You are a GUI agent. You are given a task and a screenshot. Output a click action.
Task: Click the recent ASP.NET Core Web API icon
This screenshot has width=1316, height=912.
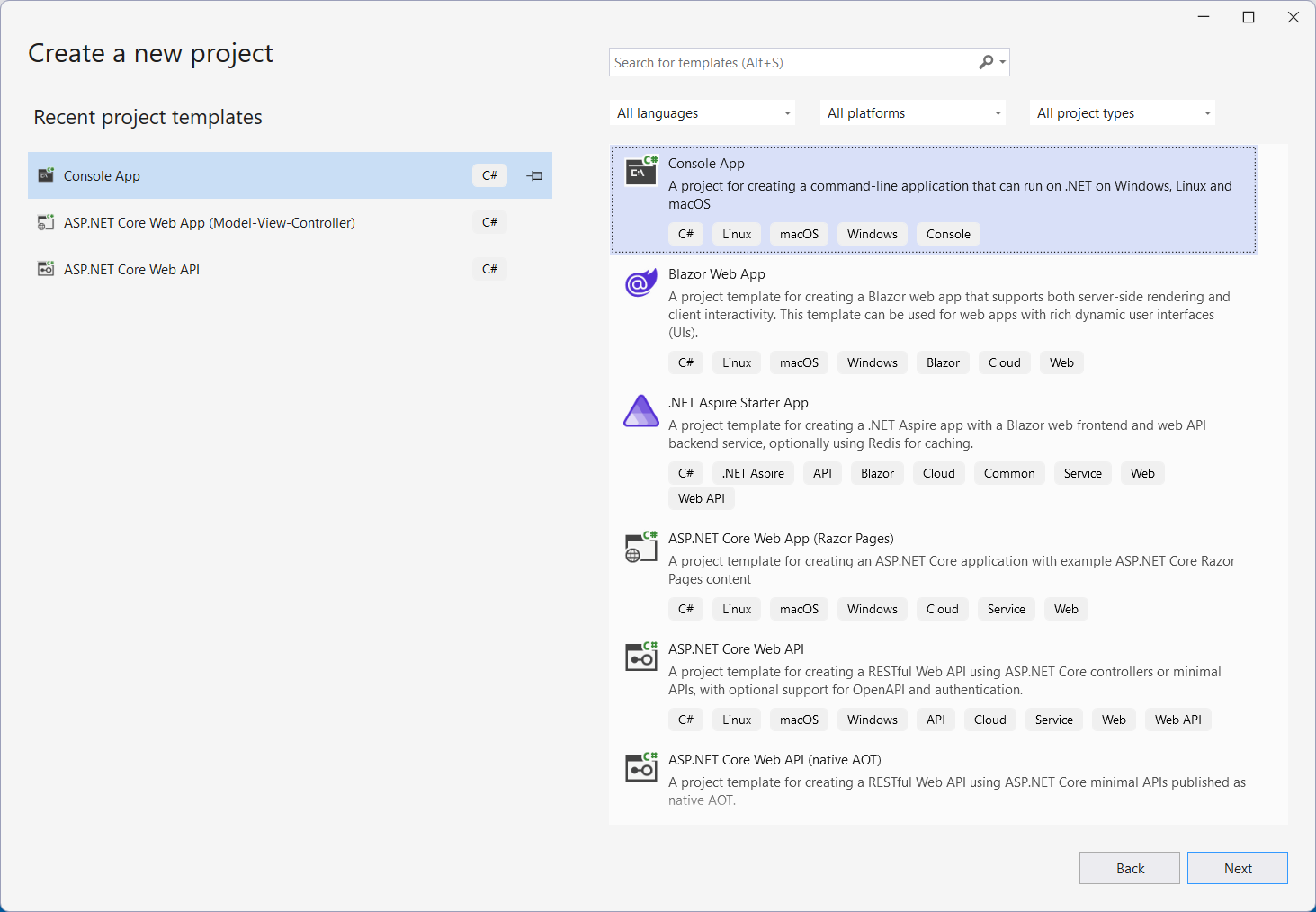click(46, 269)
